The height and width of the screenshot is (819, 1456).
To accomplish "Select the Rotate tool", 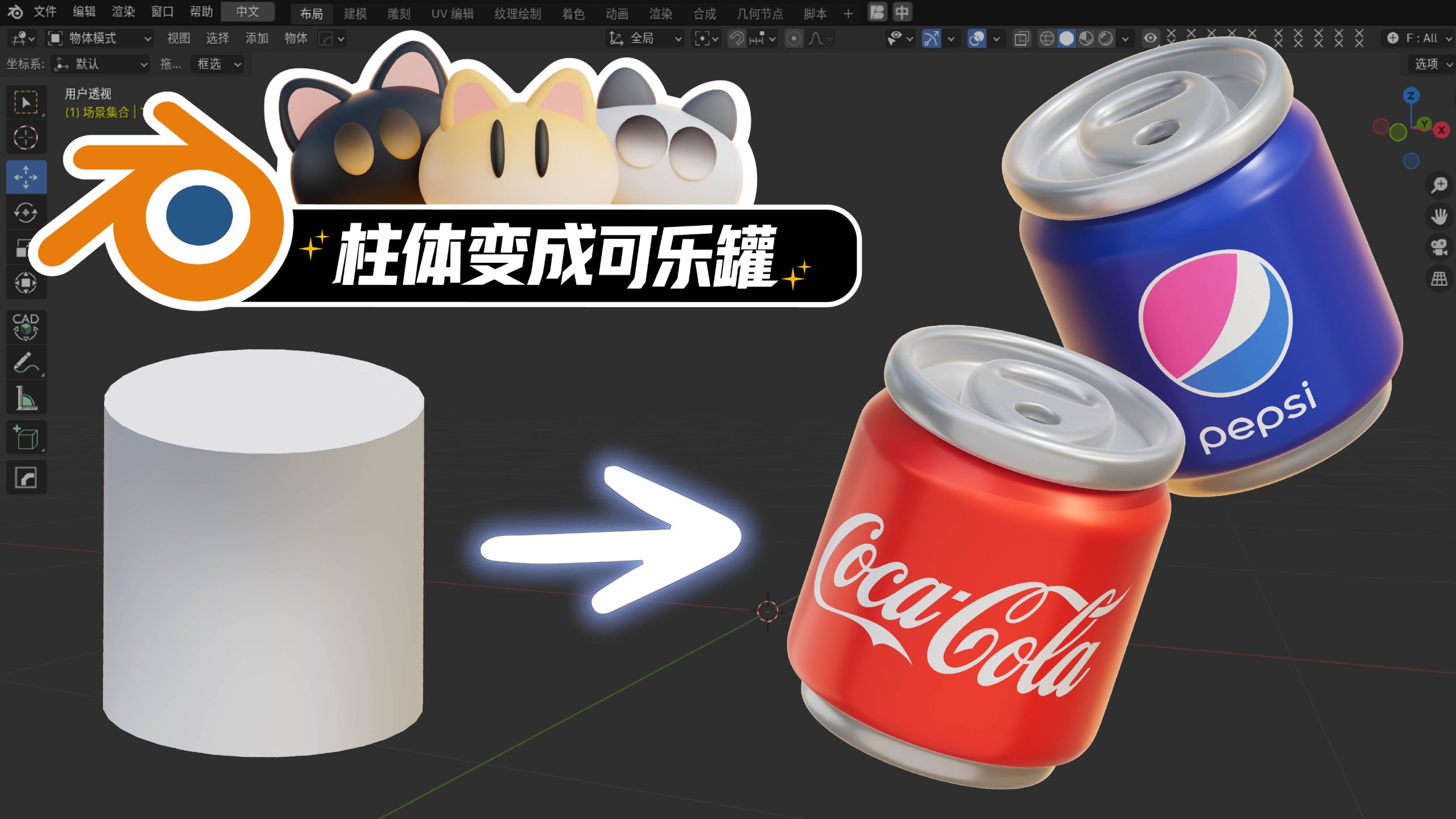I will 26,212.
